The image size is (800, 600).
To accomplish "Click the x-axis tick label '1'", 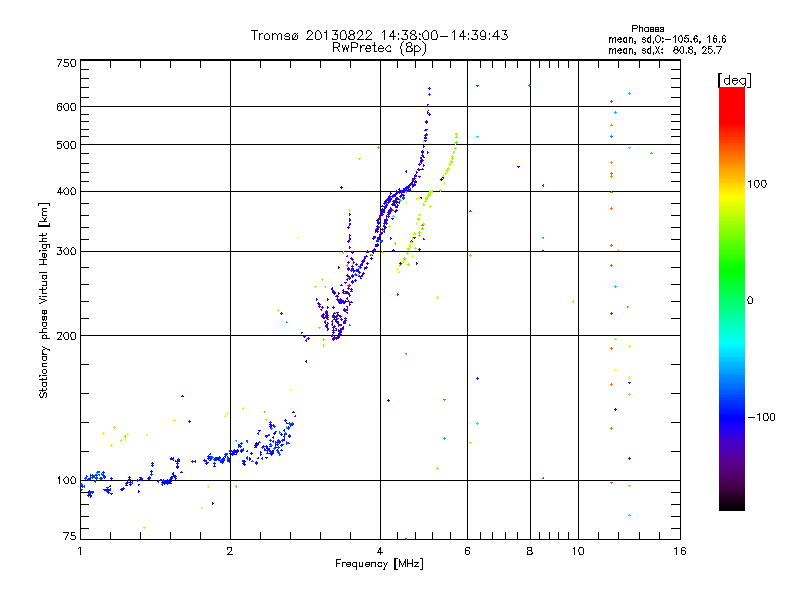I will coord(80,551).
